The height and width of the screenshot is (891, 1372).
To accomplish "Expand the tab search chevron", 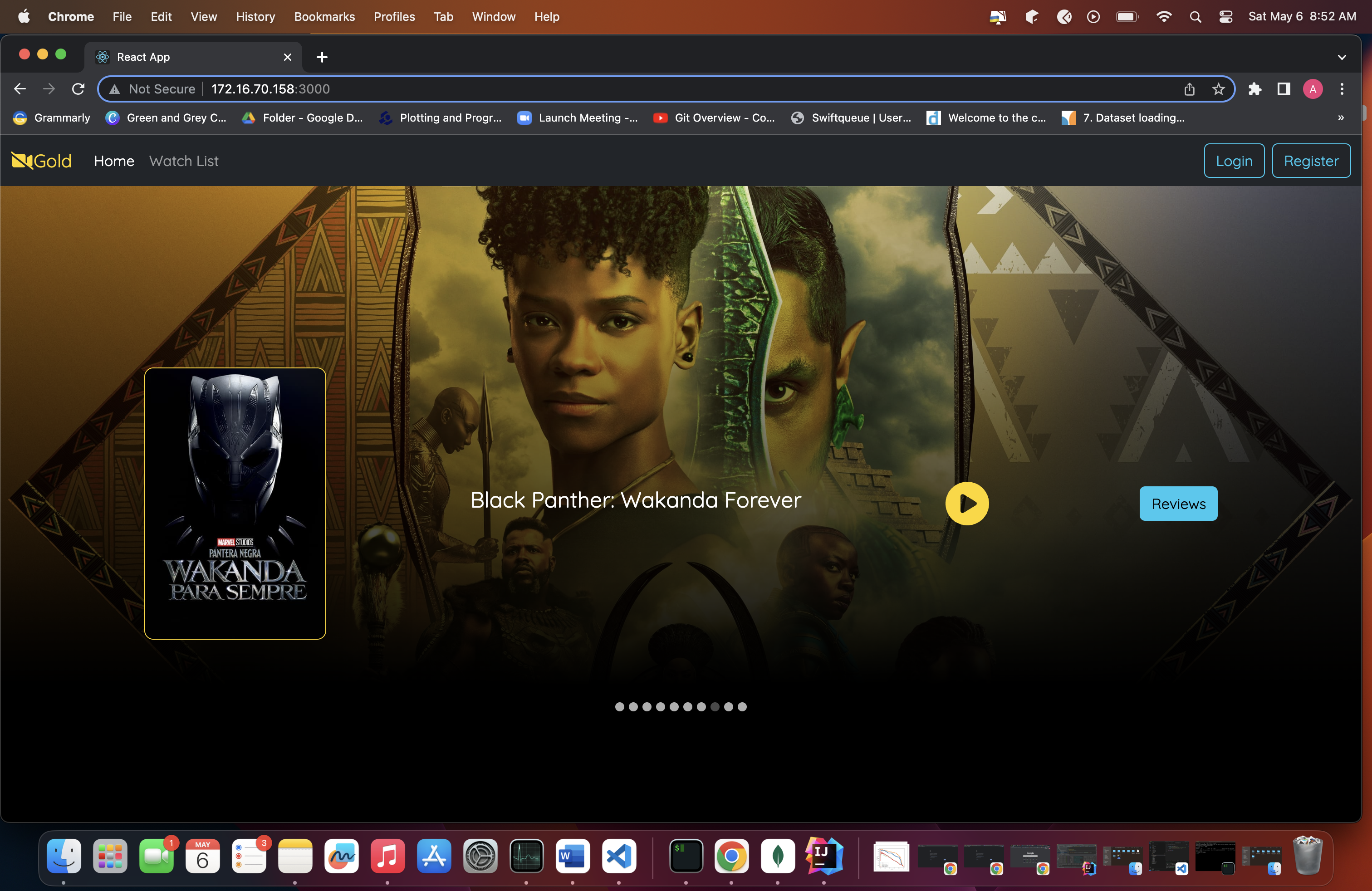I will (1342, 57).
